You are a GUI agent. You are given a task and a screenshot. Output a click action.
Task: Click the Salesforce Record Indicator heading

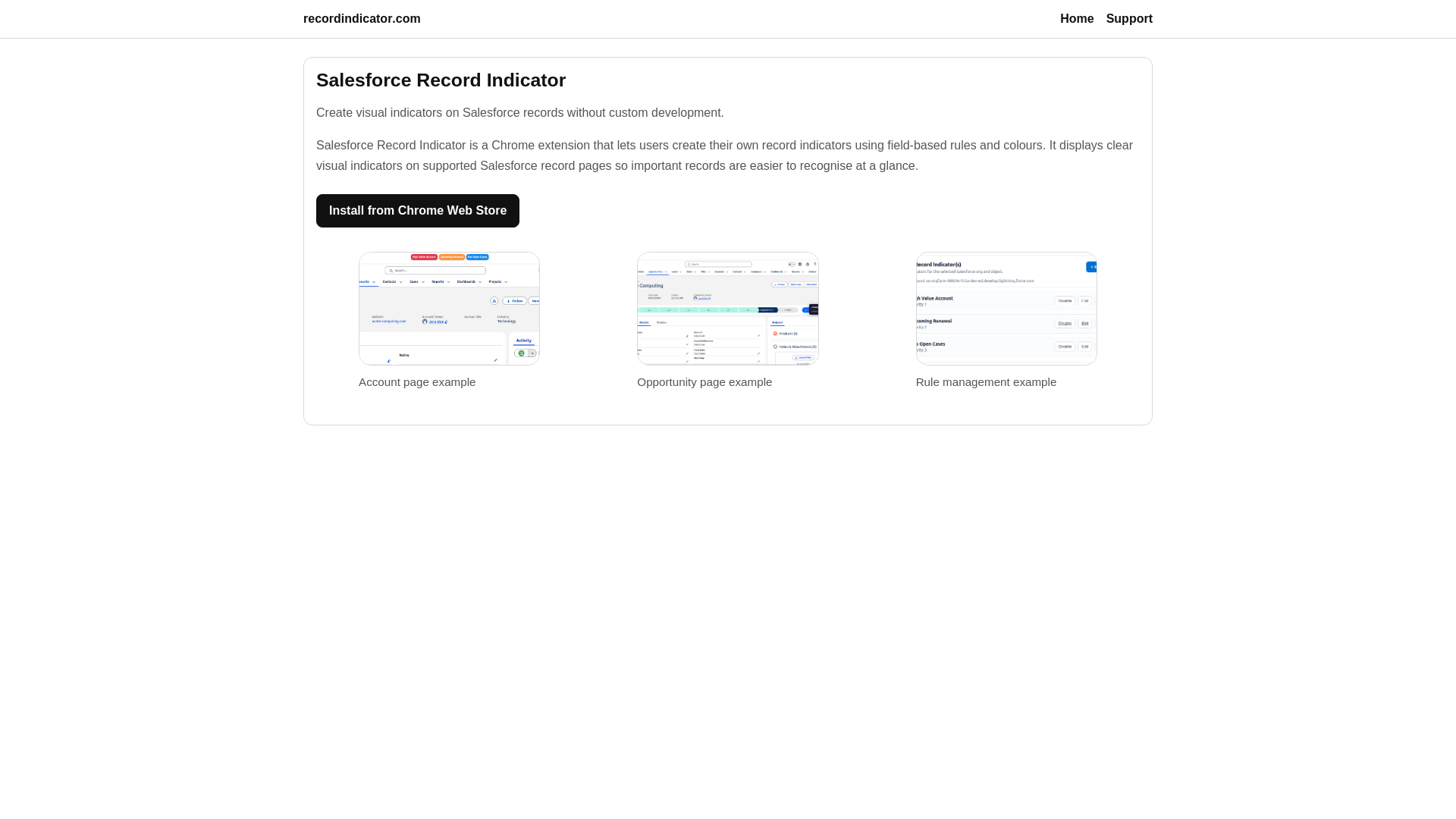(441, 80)
